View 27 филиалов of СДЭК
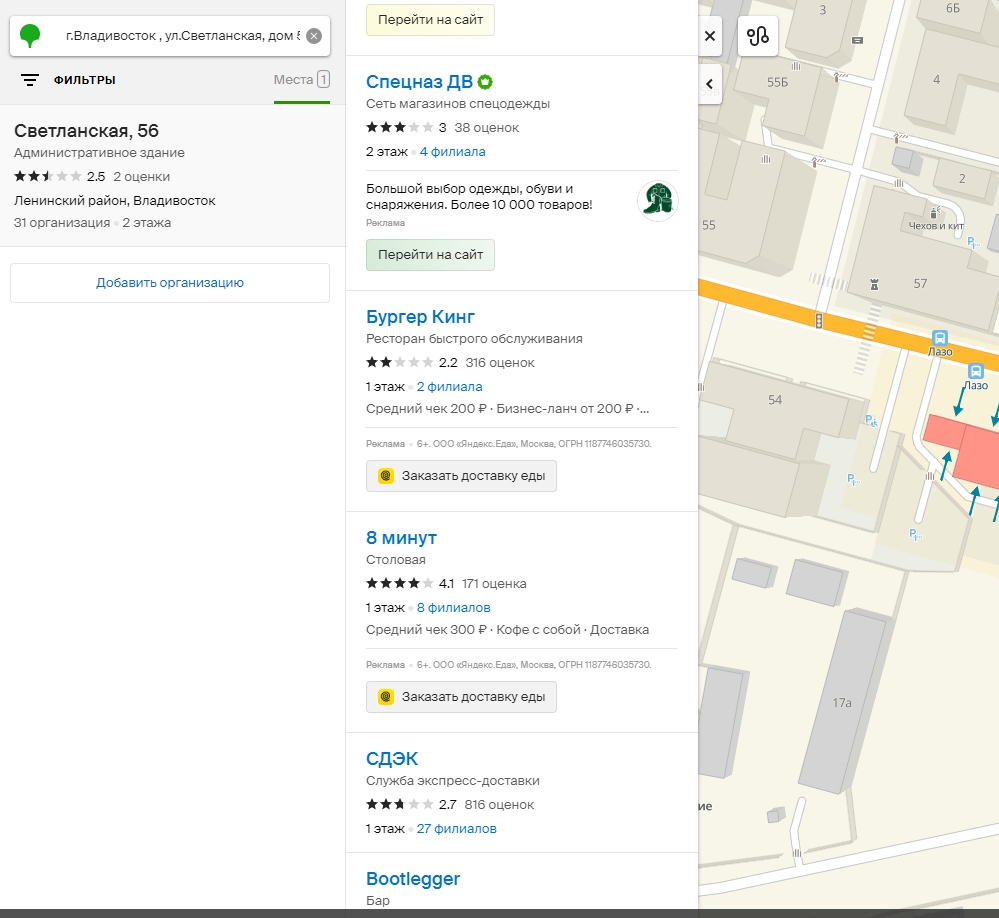999x918 pixels. click(x=456, y=829)
